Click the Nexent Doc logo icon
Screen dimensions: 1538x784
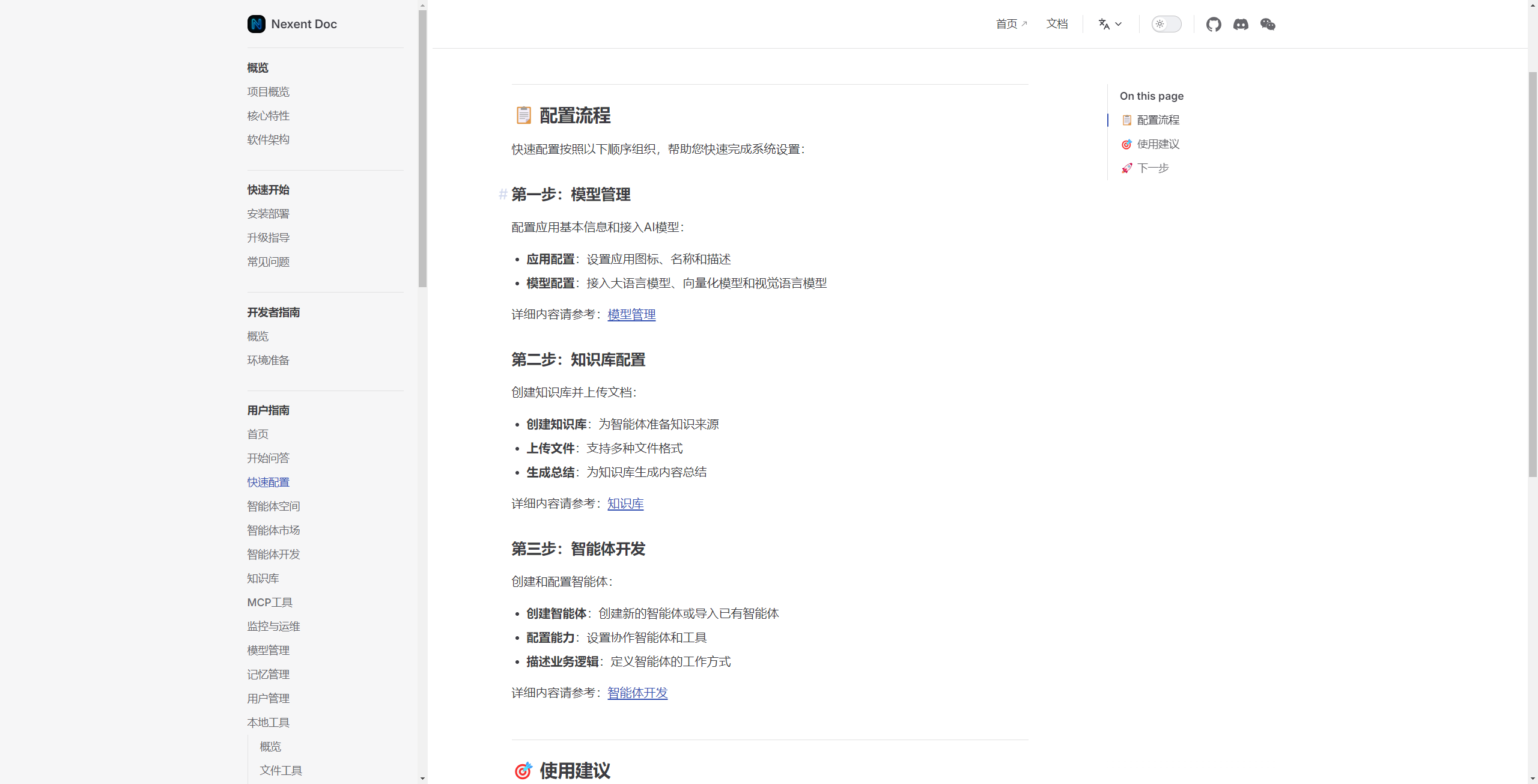[x=257, y=24]
